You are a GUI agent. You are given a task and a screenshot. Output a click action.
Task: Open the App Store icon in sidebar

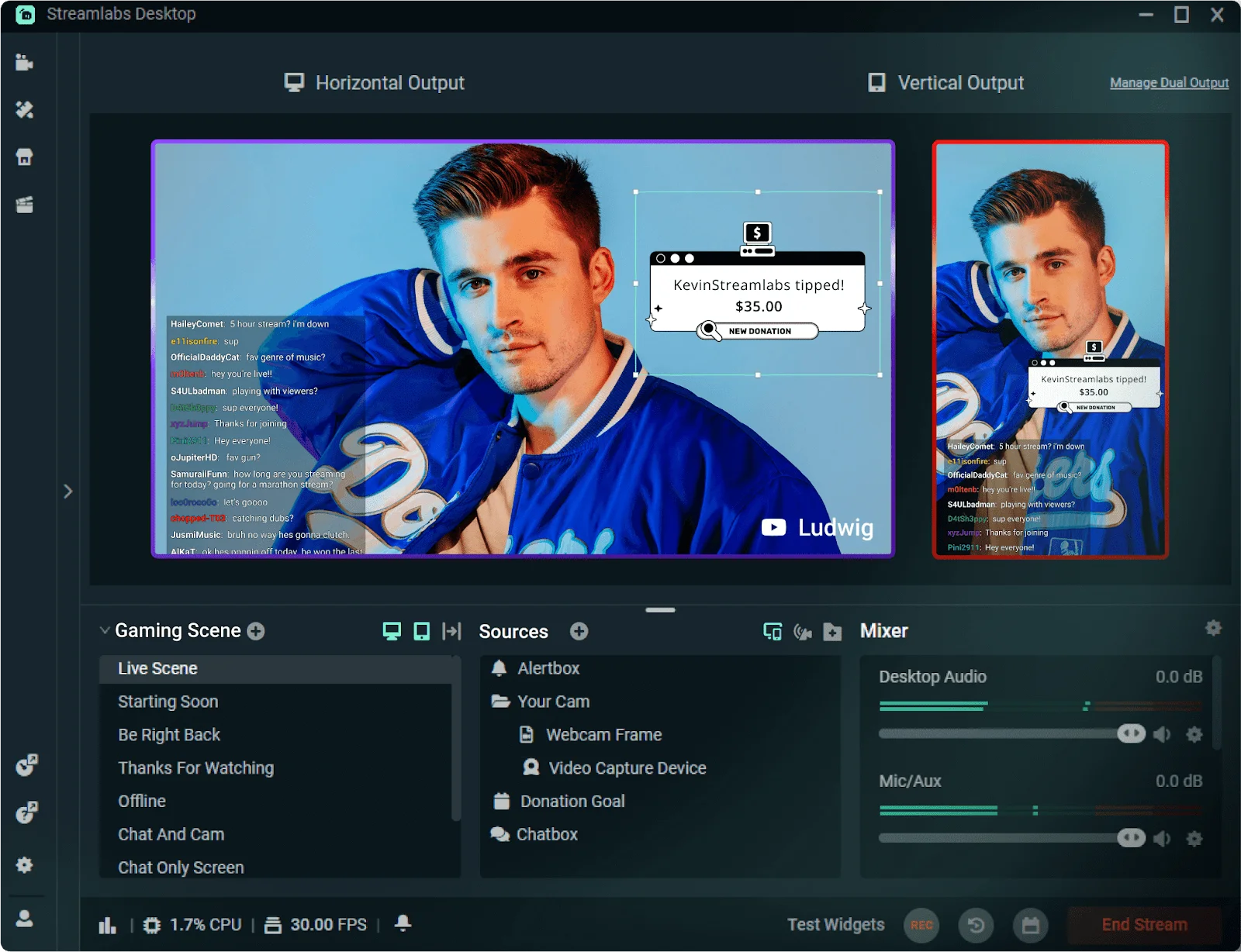point(24,157)
